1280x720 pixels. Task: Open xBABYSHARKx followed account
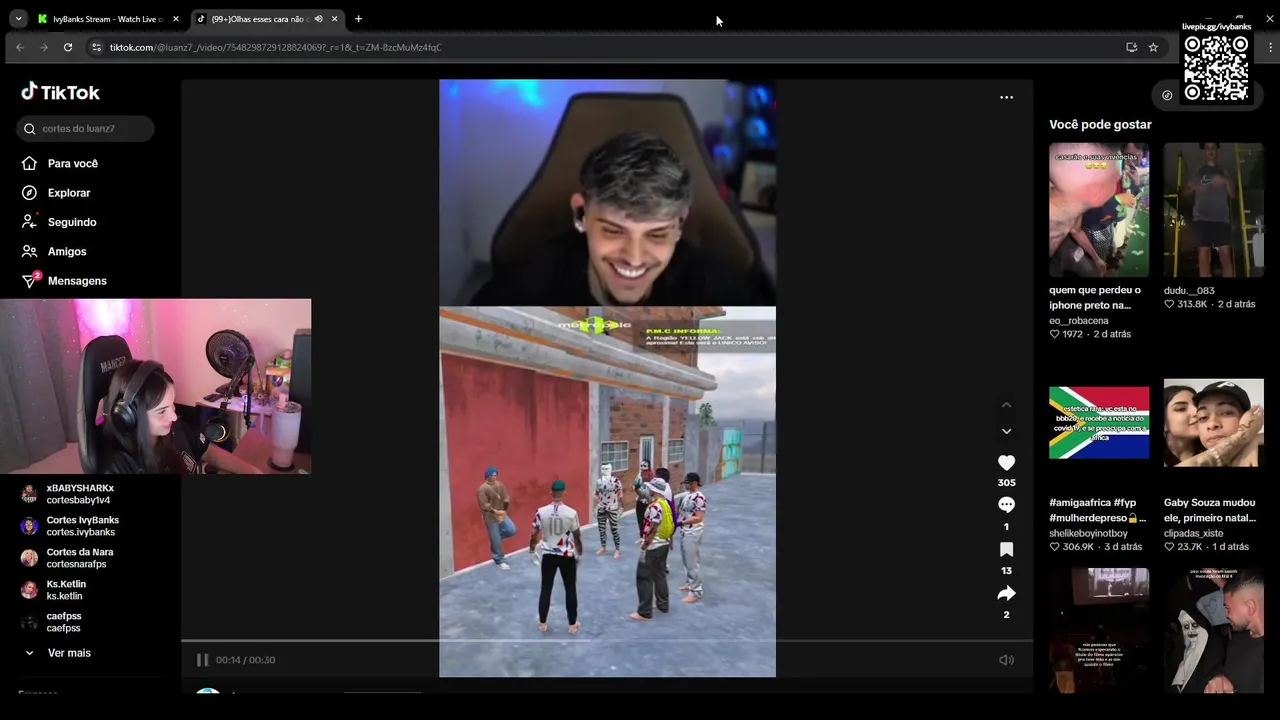(x=80, y=494)
